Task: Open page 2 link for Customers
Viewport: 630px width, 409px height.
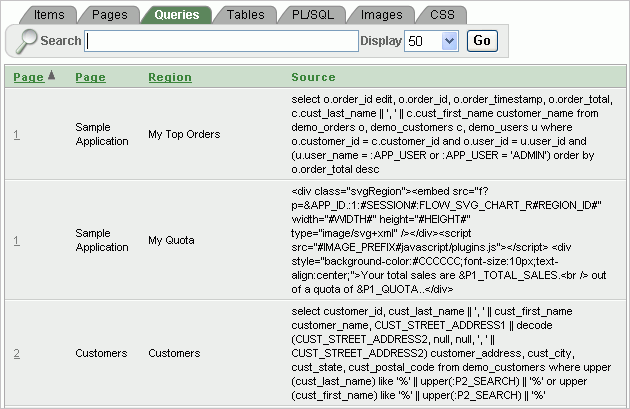Action: 17,353
